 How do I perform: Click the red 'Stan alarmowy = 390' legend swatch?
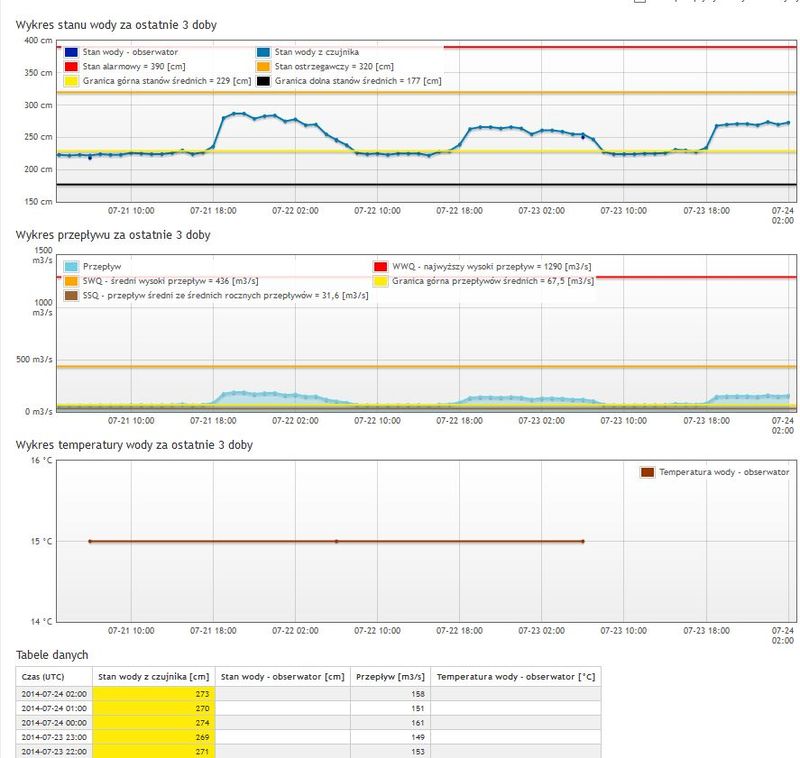(x=72, y=66)
